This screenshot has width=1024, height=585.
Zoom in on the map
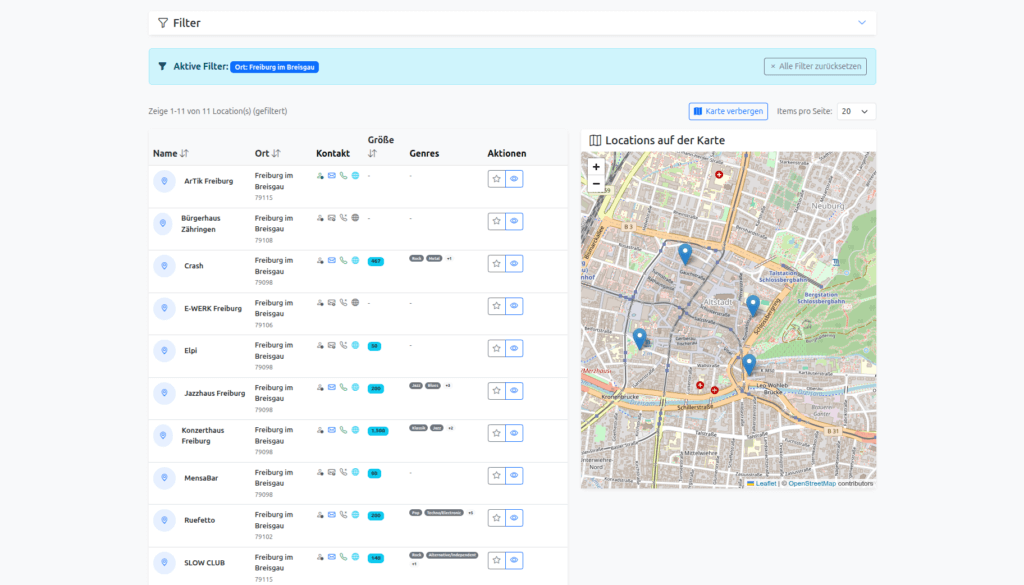pyautogui.click(x=596, y=167)
